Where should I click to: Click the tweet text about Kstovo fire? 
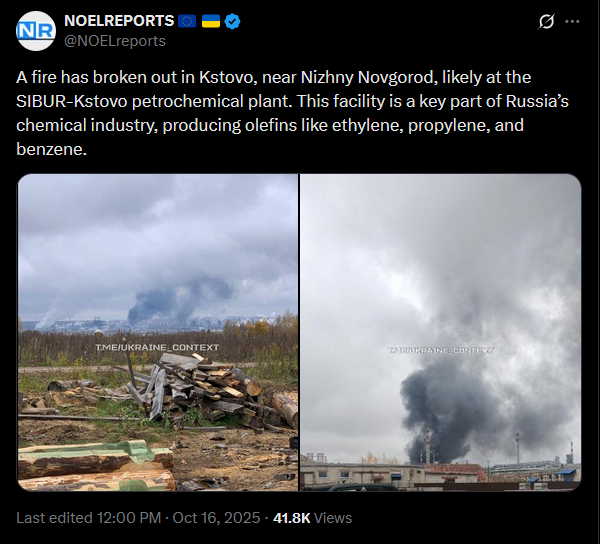click(292, 113)
